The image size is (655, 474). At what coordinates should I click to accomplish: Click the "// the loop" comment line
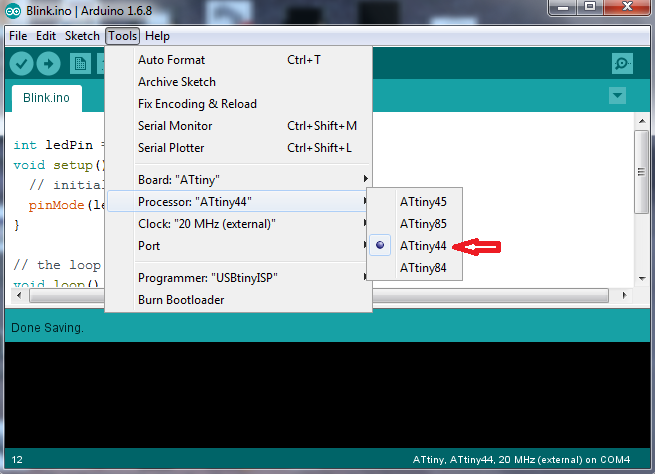(57, 265)
